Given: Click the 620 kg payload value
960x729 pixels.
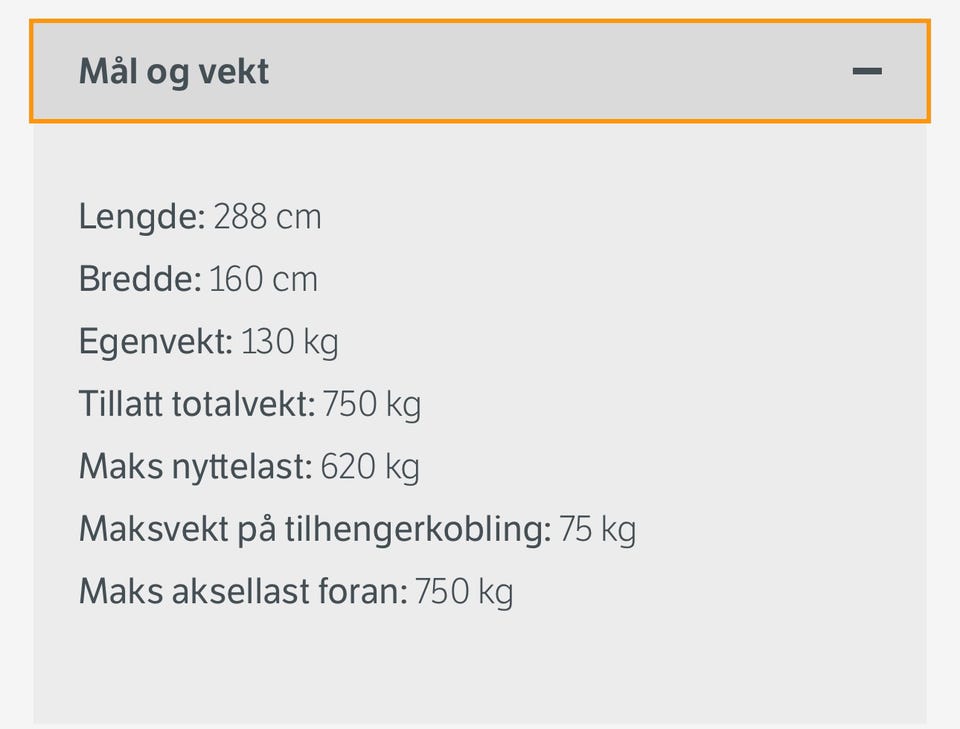Looking at the screenshot, I should 370,468.
